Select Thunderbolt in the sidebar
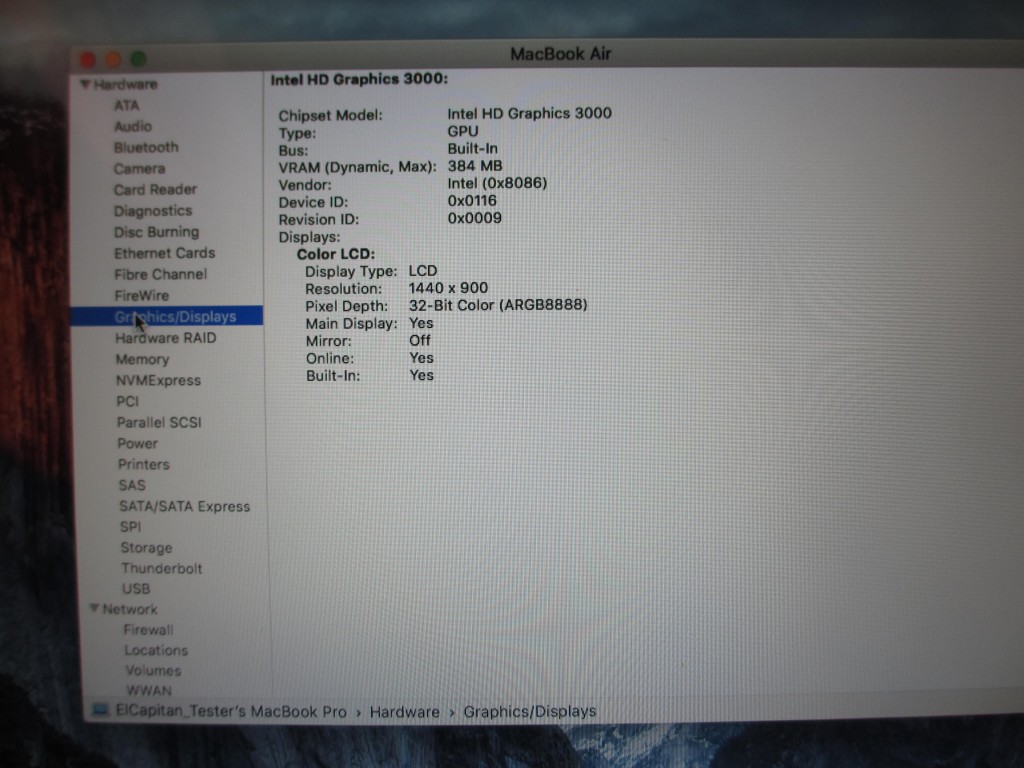The height and width of the screenshot is (768, 1024). [161, 568]
